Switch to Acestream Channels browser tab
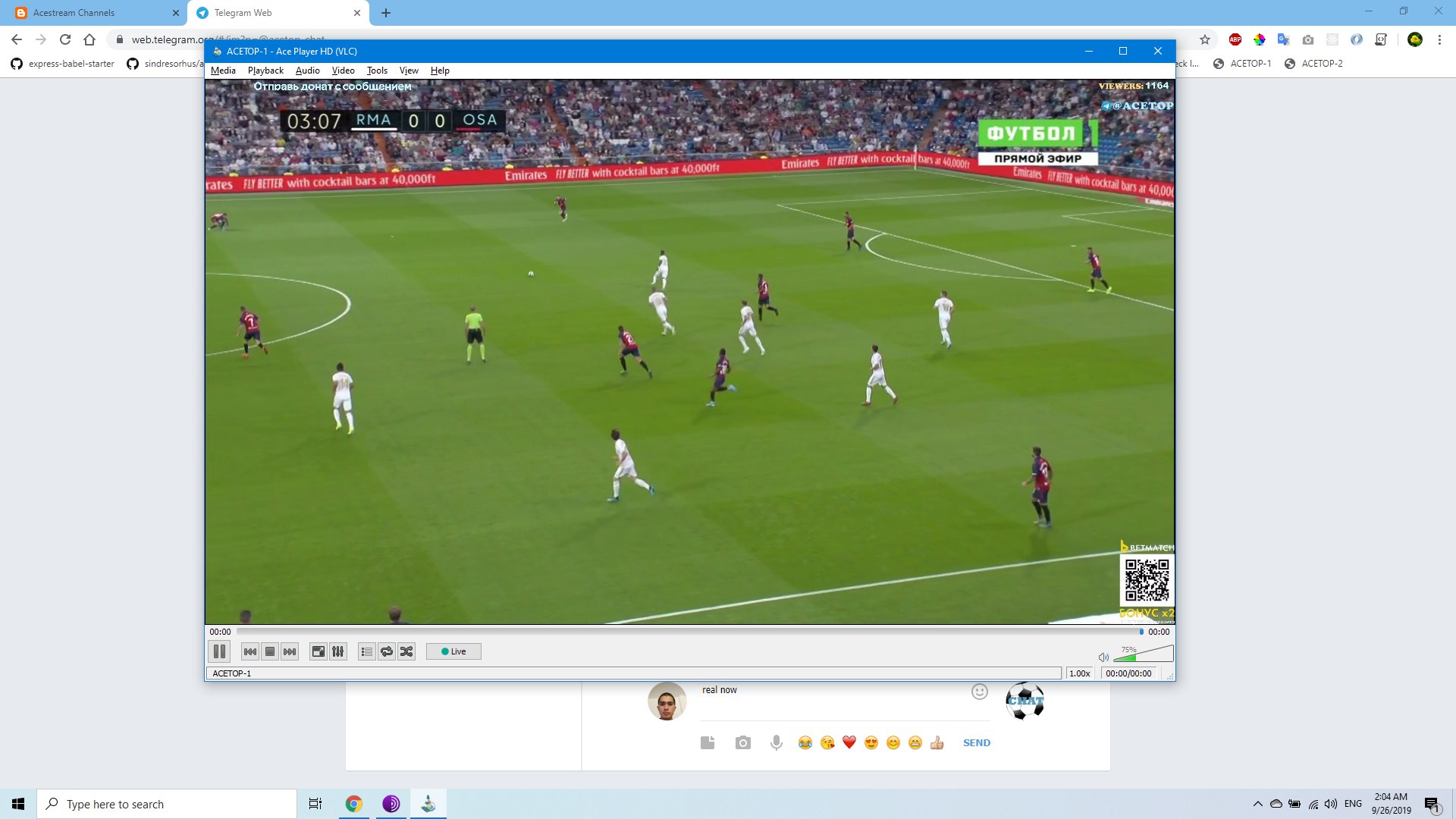1456x819 pixels. [x=94, y=13]
